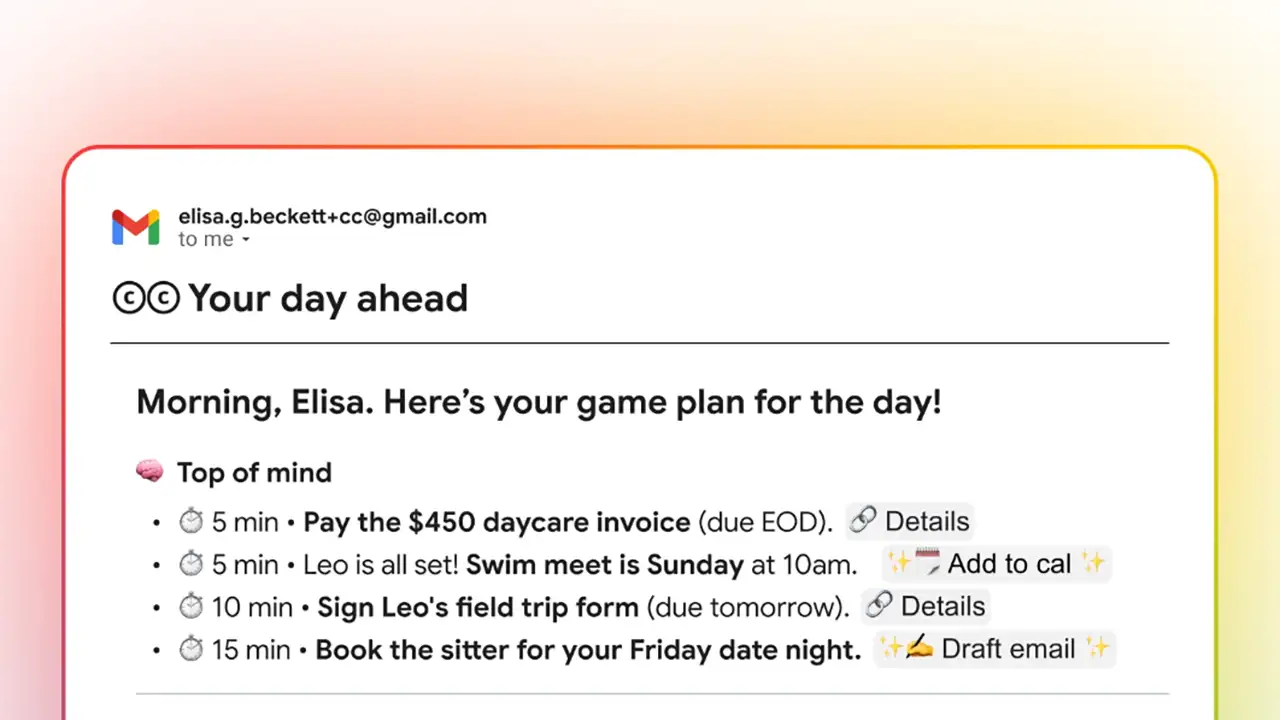This screenshot has width=1280, height=720.
Task: Select the "Sign Leo's field trip form" item
Action: click(x=478, y=607)
